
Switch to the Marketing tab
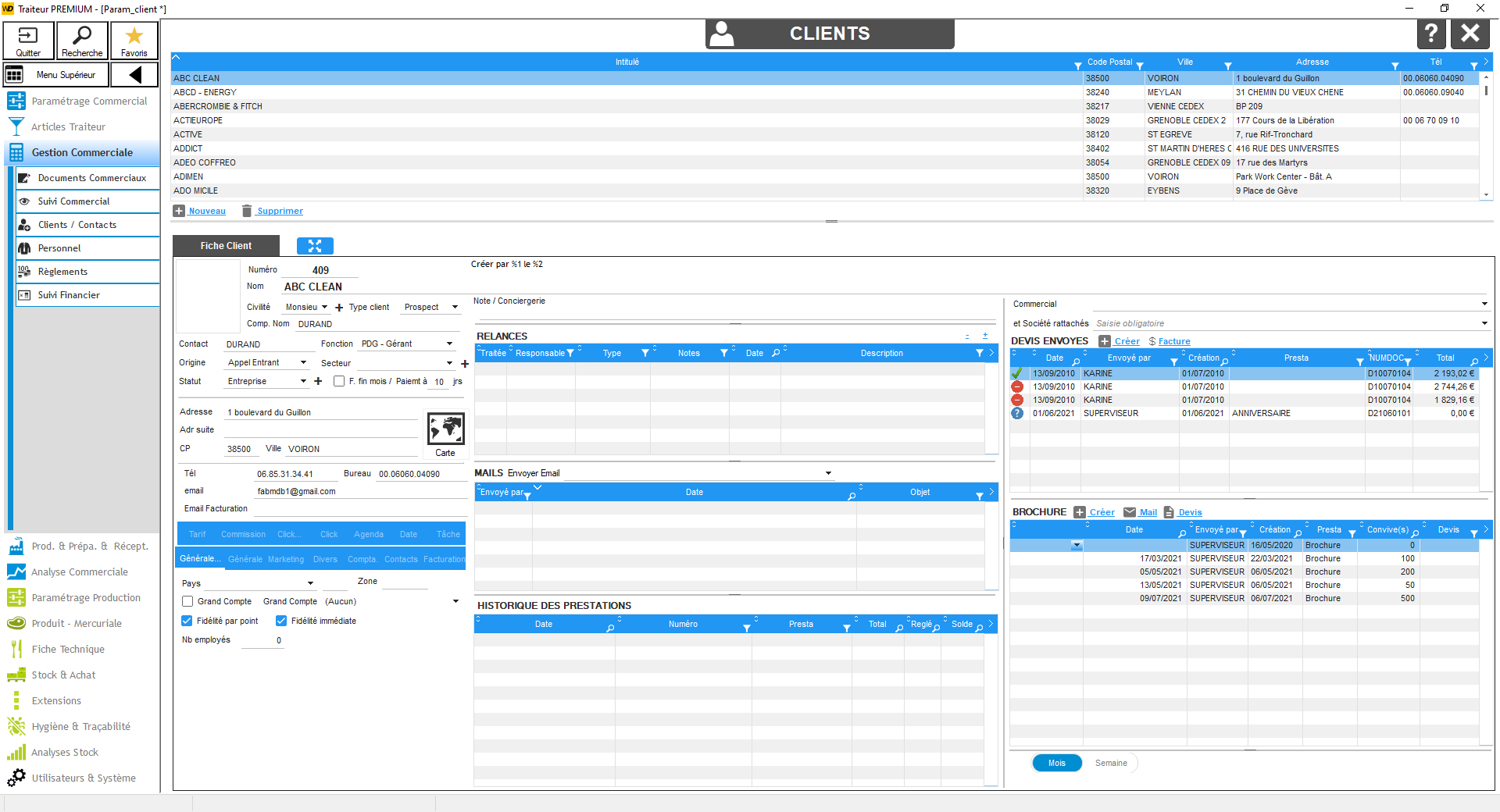[x=286, y=559]
